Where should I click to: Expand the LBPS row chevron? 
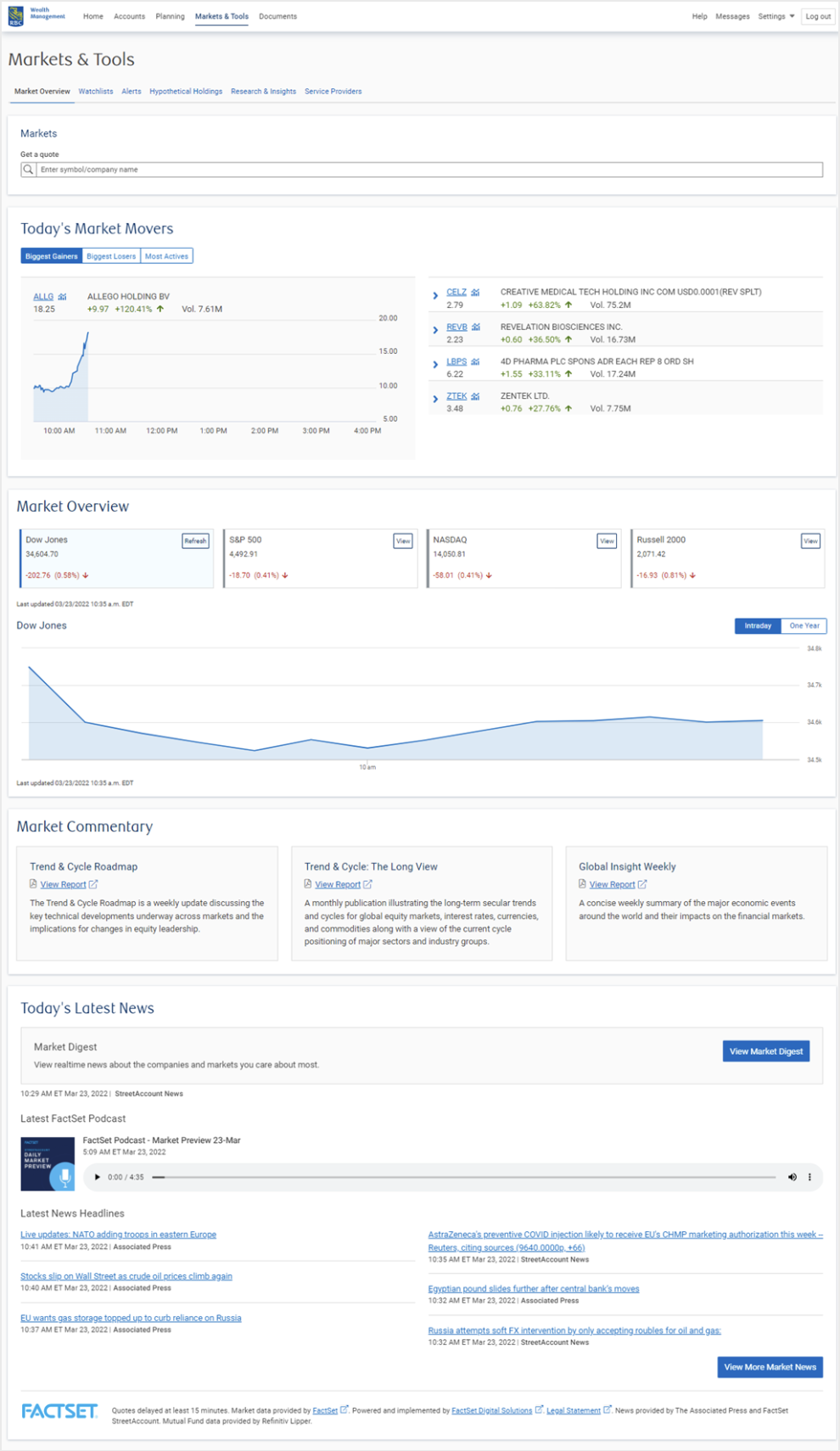pos(436,365)
